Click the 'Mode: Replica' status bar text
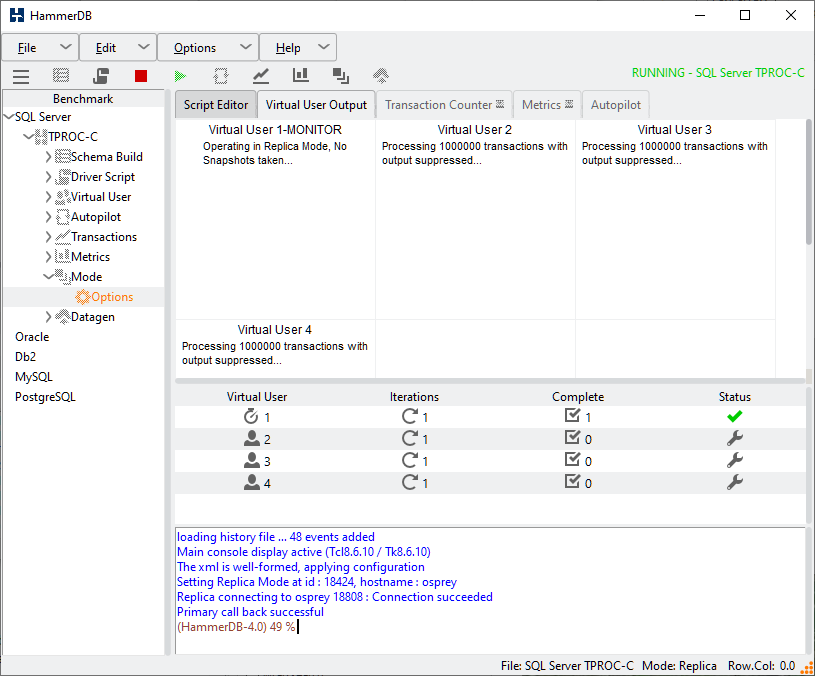The width and height of the screenshot is (815, 676). point(679,666)
